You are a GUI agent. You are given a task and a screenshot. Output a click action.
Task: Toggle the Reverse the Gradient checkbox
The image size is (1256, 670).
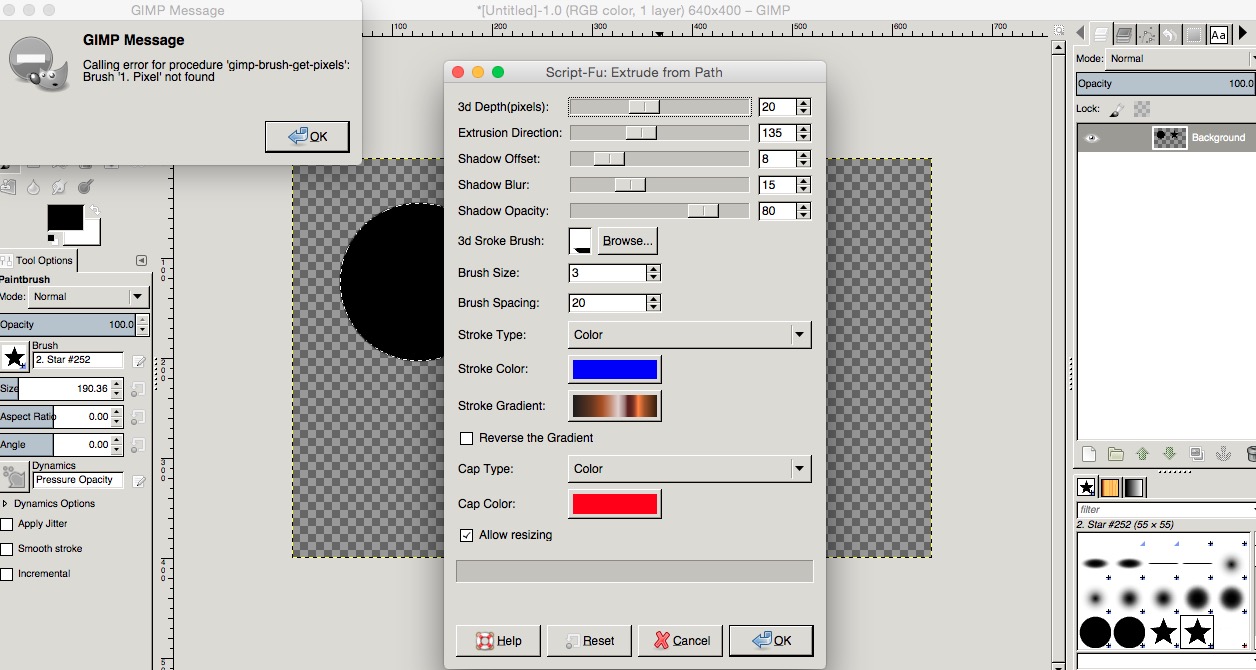click(466, 438)
